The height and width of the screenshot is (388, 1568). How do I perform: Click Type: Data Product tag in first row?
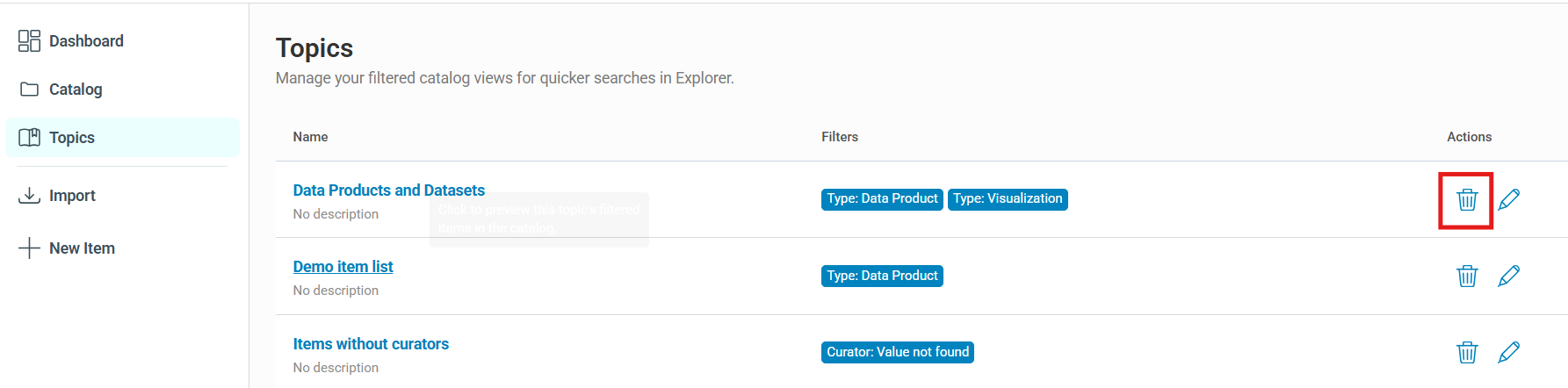[x=882, y=199]
